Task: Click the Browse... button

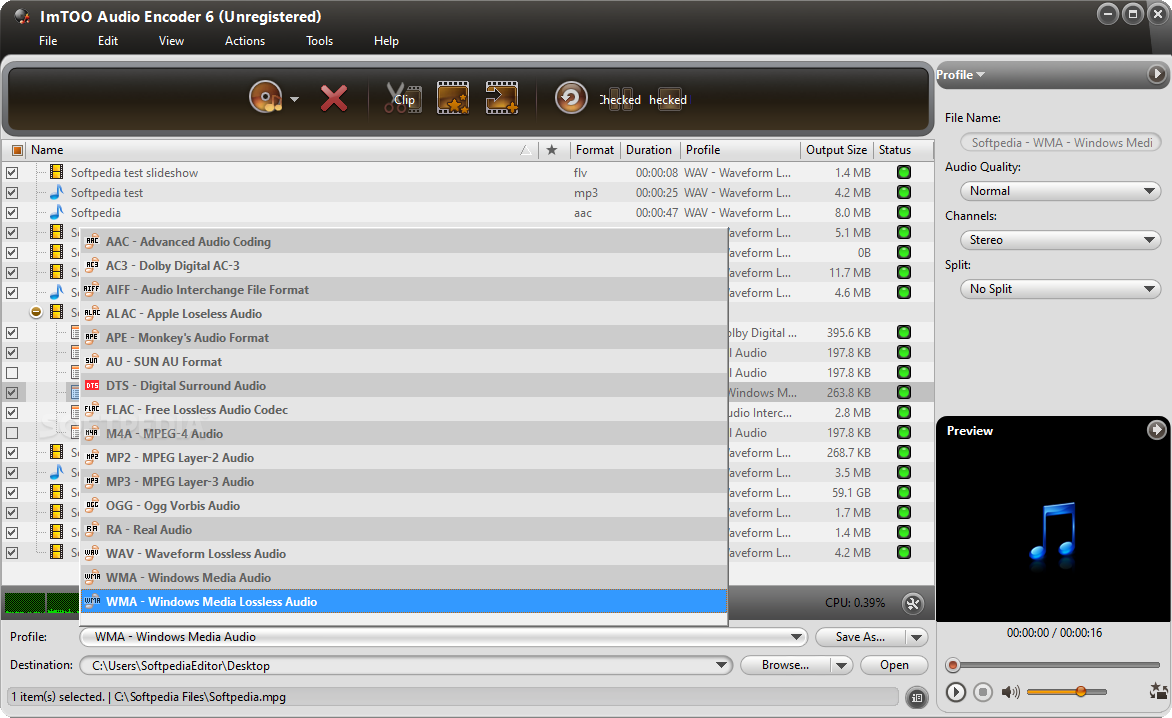Action: coord(785,665)
